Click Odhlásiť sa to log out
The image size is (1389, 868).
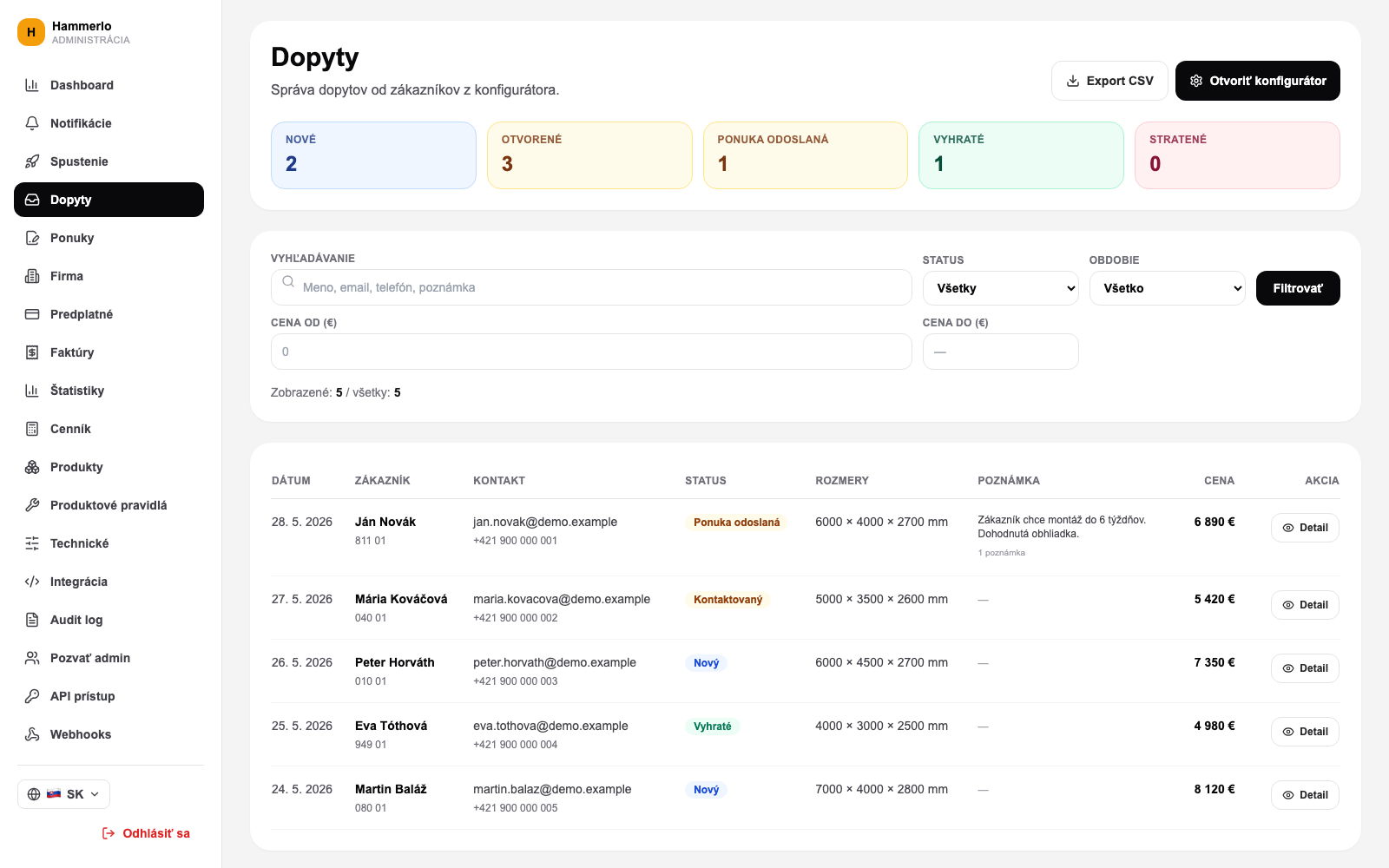(146, 833)
